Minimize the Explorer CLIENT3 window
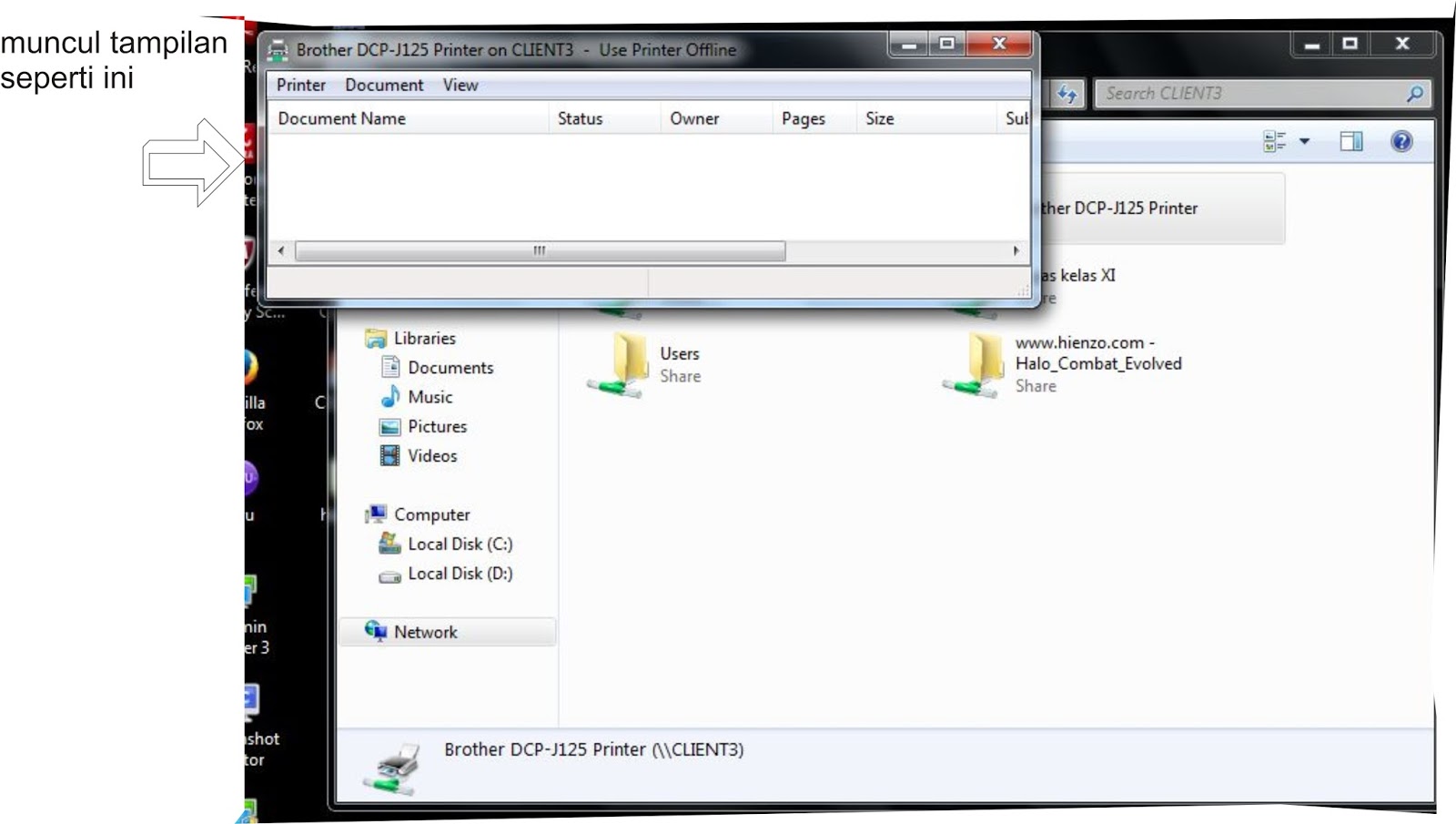 (x=1311, y=44)
